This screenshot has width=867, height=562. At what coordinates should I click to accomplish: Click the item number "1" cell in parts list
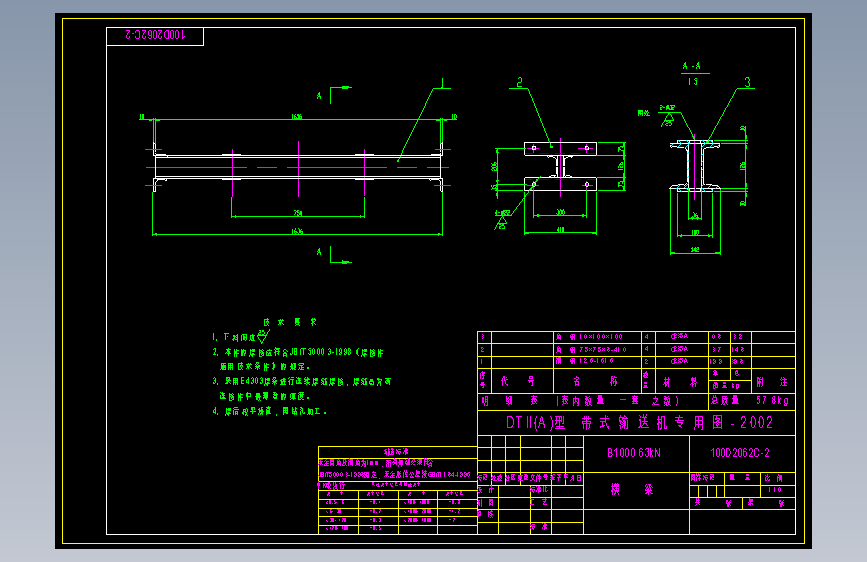482,361
